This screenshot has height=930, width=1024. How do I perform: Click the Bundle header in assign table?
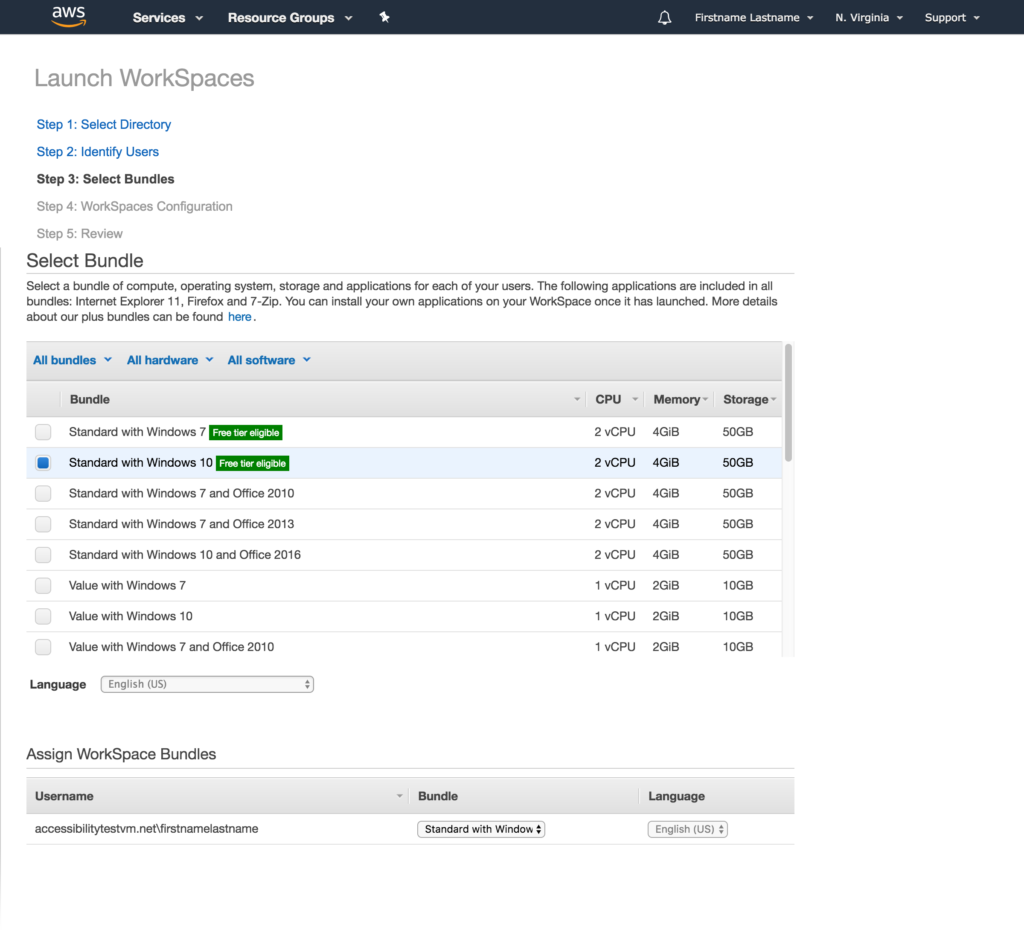click(438, 796)
